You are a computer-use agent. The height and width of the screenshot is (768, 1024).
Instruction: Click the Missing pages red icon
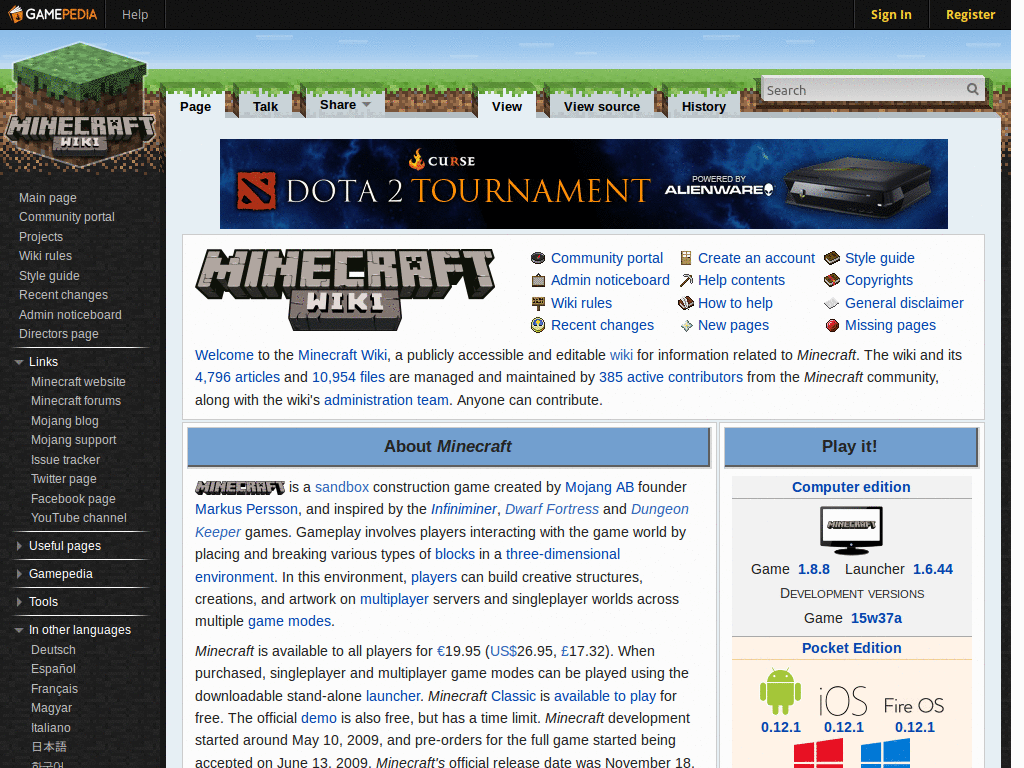(x=832, y=325)
